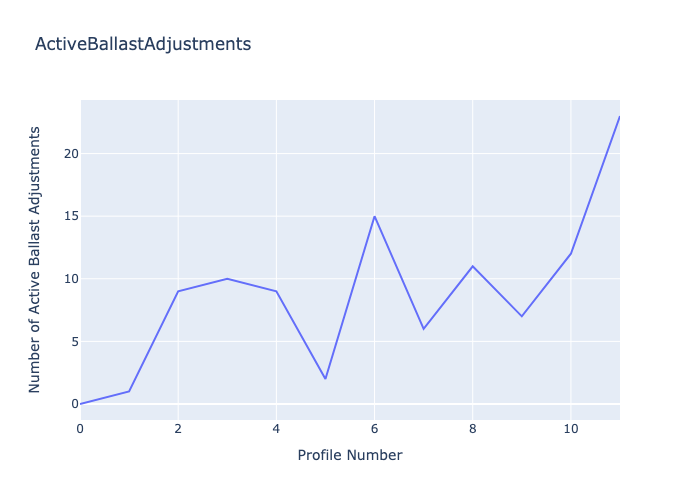Click the data point at profile 3

tap(228, 278)
